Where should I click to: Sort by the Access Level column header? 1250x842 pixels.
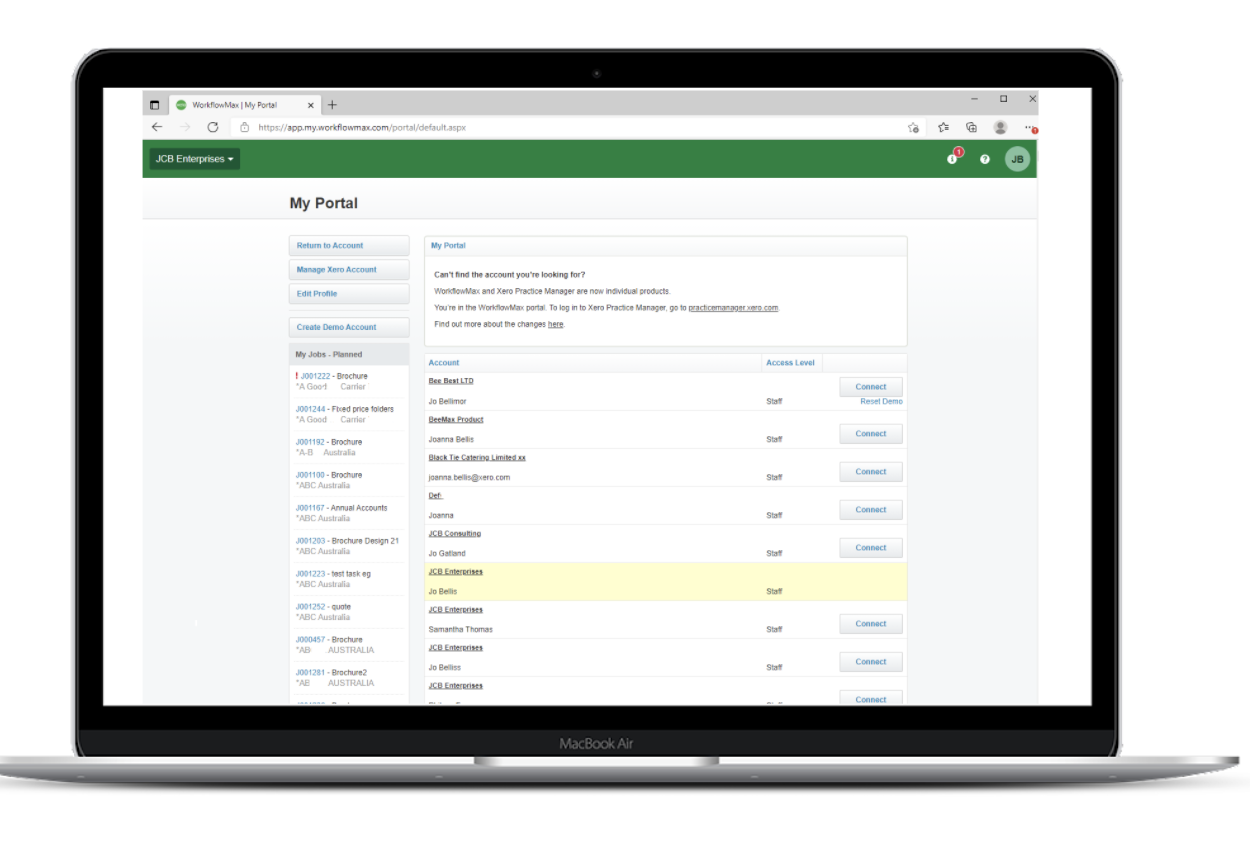(x=790, y=363)
